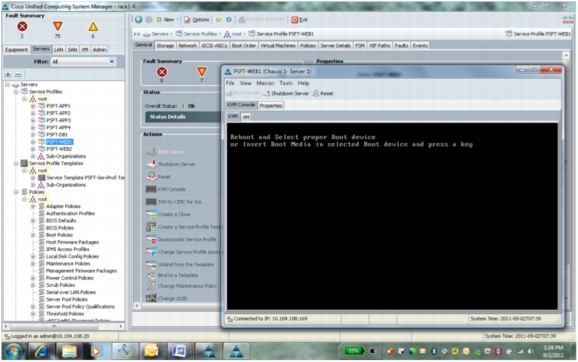Switch to the SAN navigation tab
This screenshot has height=362, width=578.
(72, 49)
